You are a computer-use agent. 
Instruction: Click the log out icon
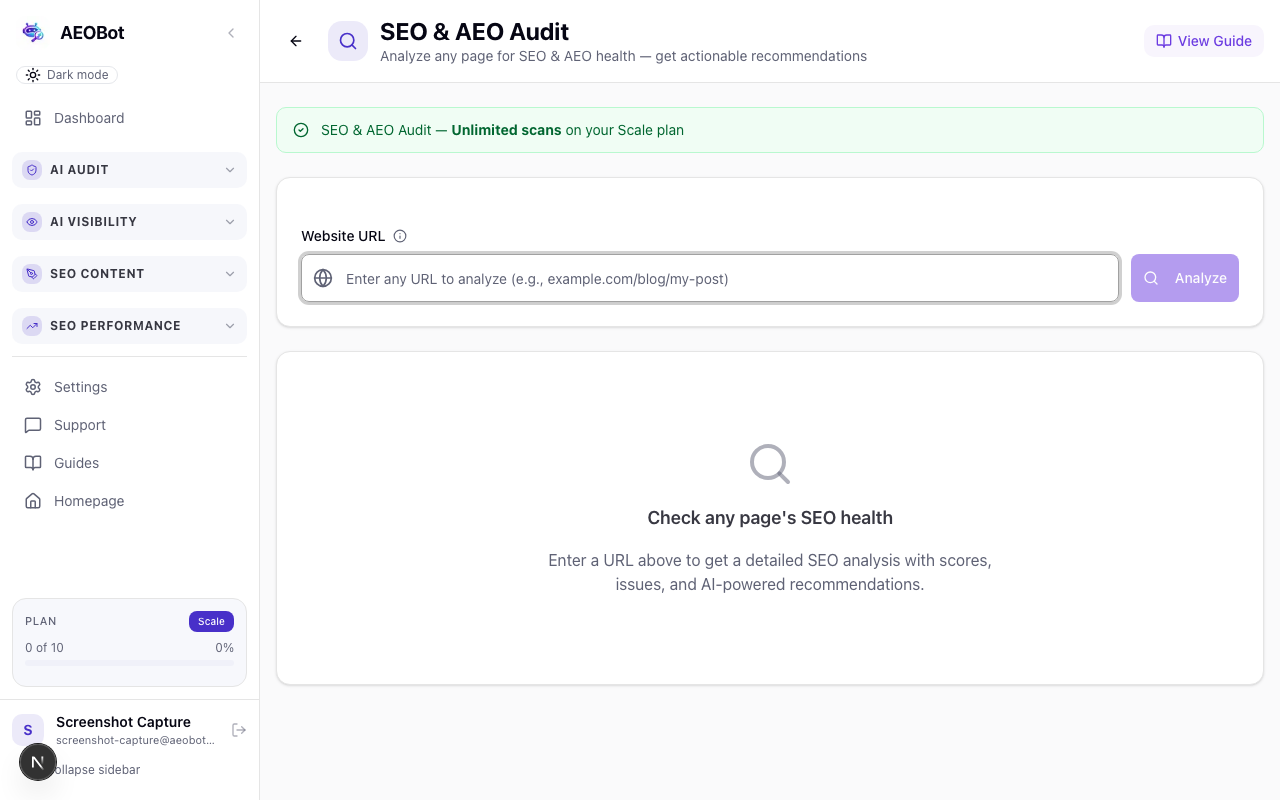(x=239, y=730)
